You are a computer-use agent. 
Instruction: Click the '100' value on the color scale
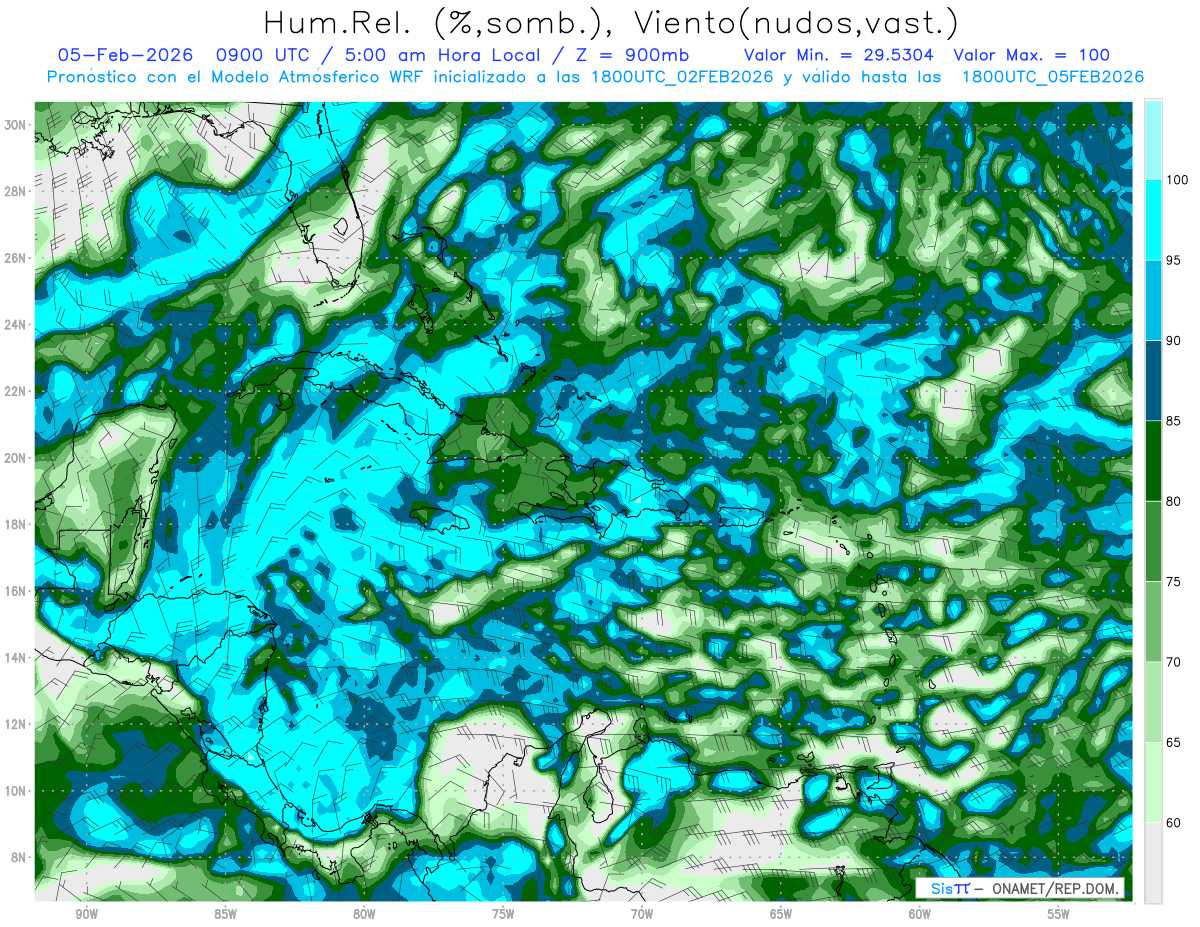click(1179, 180)
